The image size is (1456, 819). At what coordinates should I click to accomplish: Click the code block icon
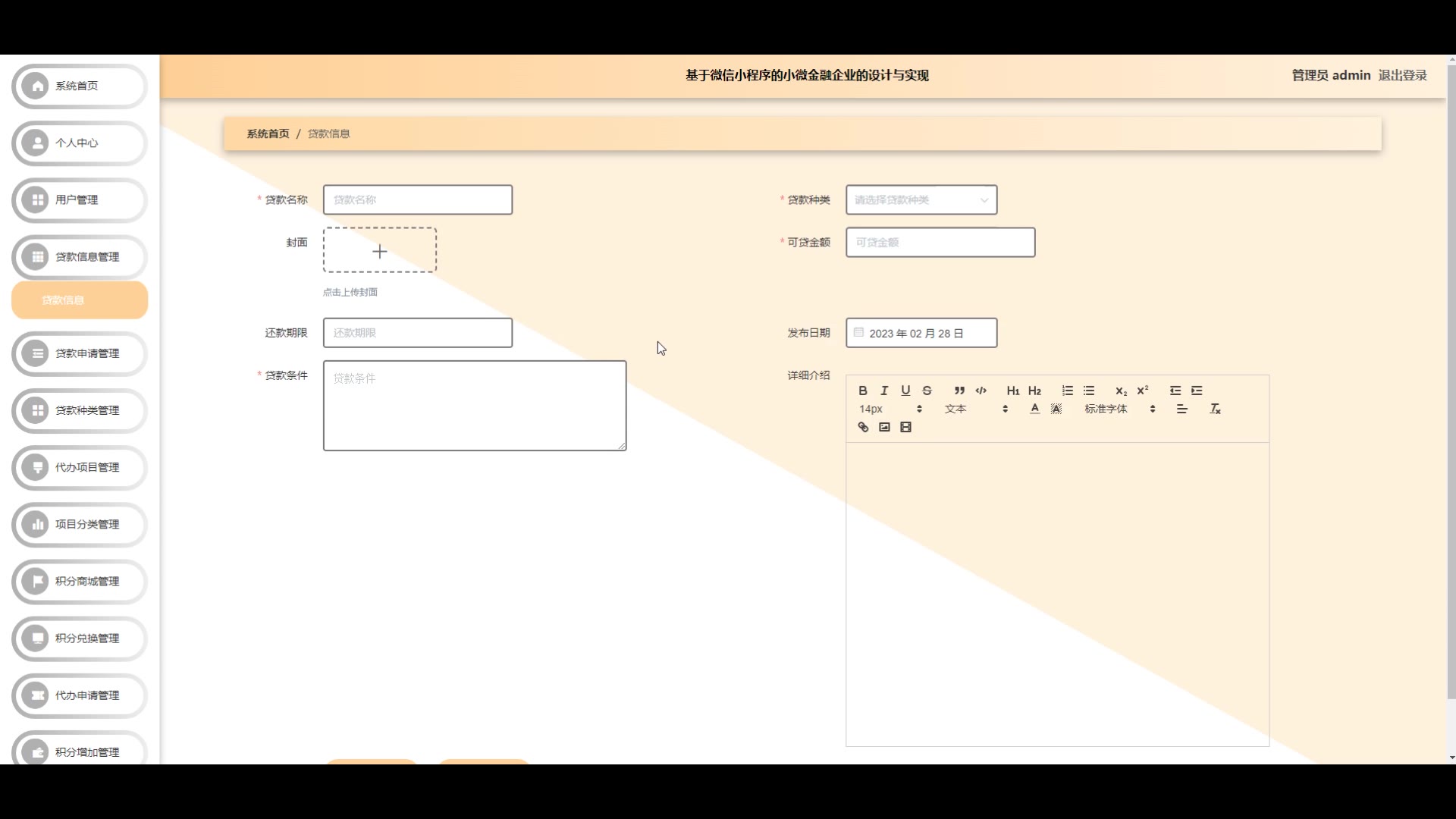pyautogui.click(x=981, y=391)
